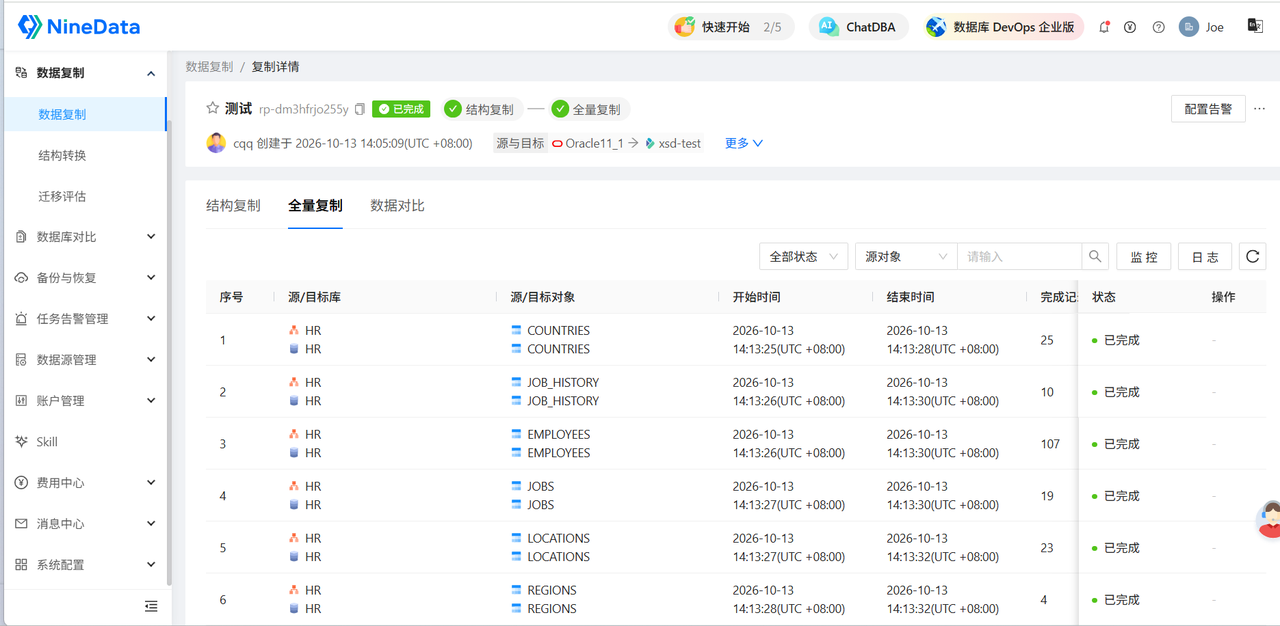Open the three-dot more actions menu
The image size is (1280, 626).
(1259, 109)
